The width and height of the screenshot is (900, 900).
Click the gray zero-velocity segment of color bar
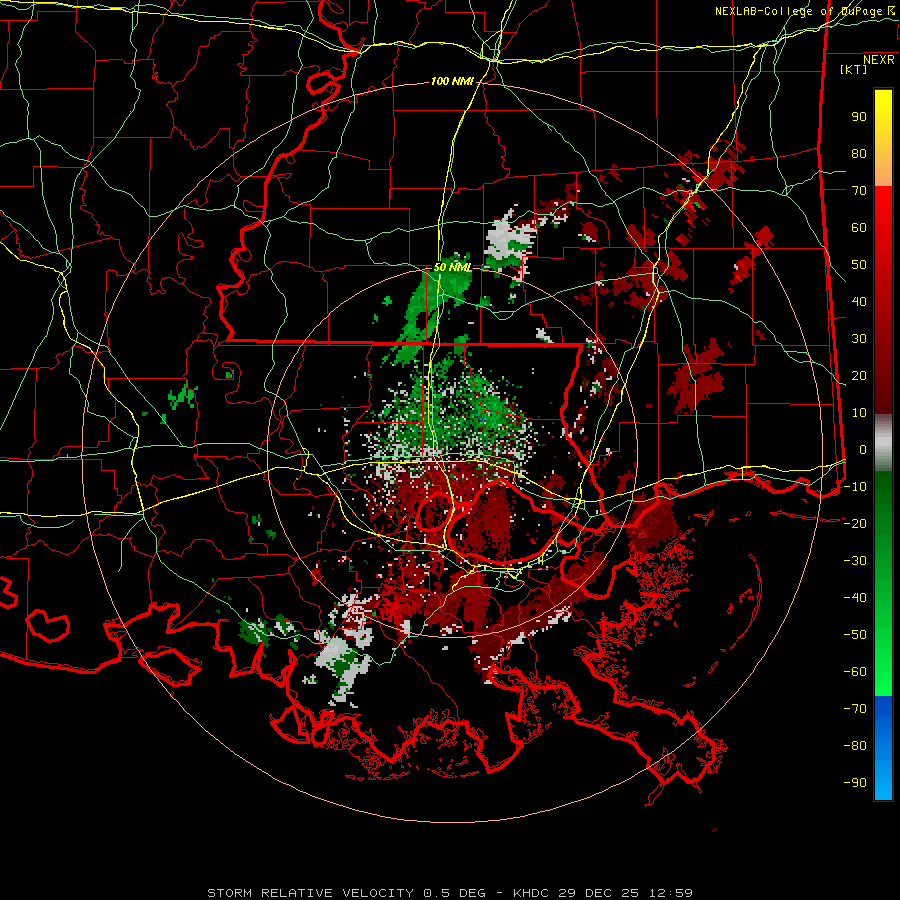pos(883,443)
